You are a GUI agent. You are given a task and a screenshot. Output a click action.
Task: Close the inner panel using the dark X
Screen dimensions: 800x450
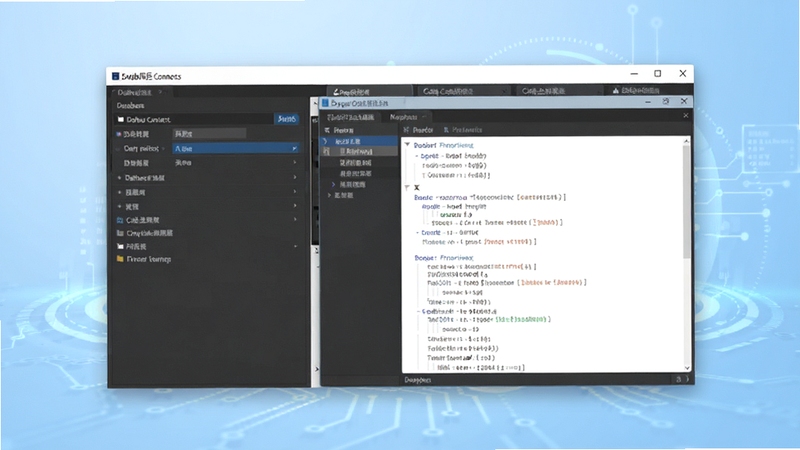(686, 116)
